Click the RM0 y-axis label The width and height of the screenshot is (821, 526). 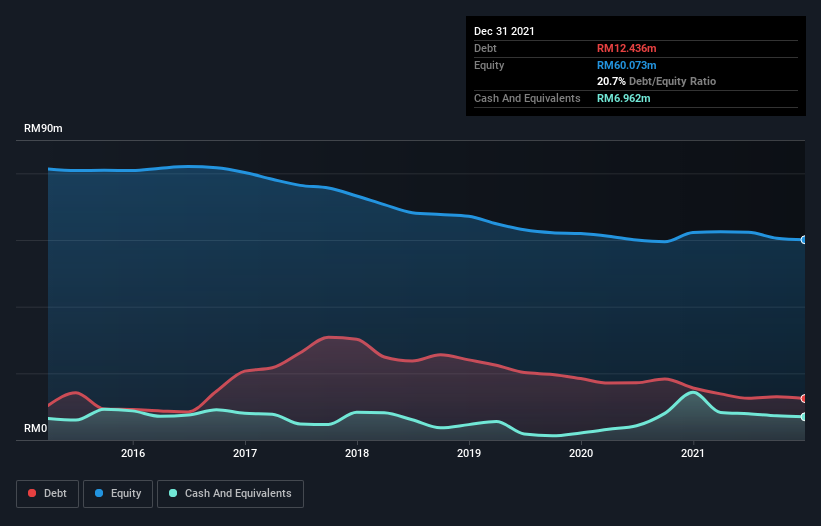pos(36,428)
